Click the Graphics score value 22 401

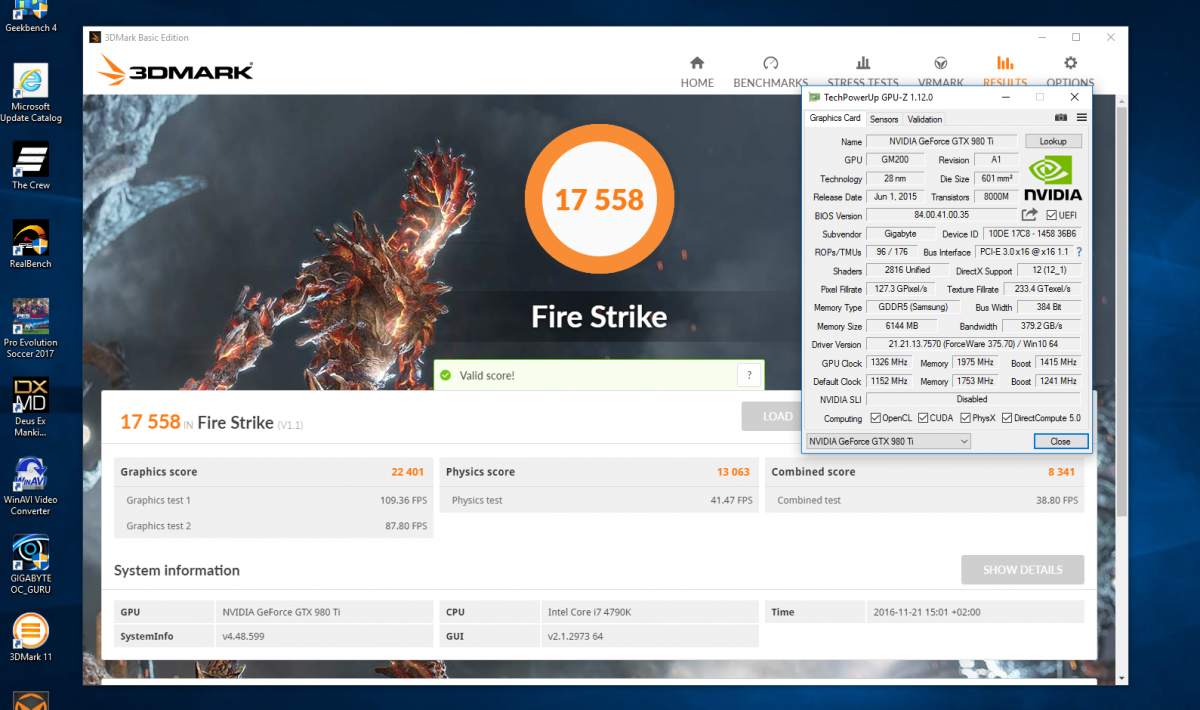[x=409, y=472]
